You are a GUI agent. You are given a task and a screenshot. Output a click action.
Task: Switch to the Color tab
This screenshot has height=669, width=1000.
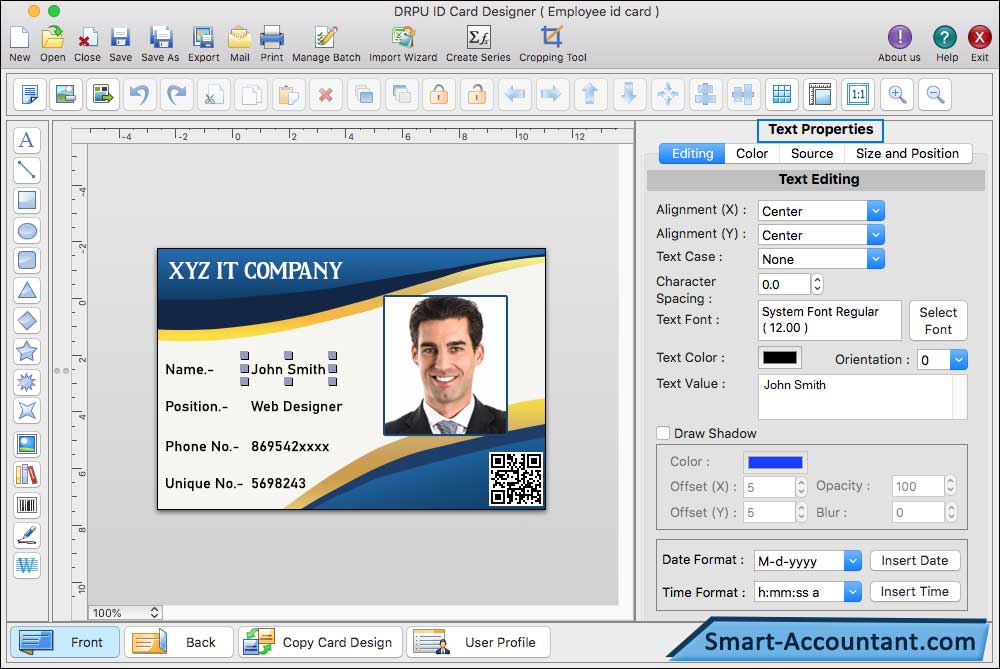tap(752, 154)
